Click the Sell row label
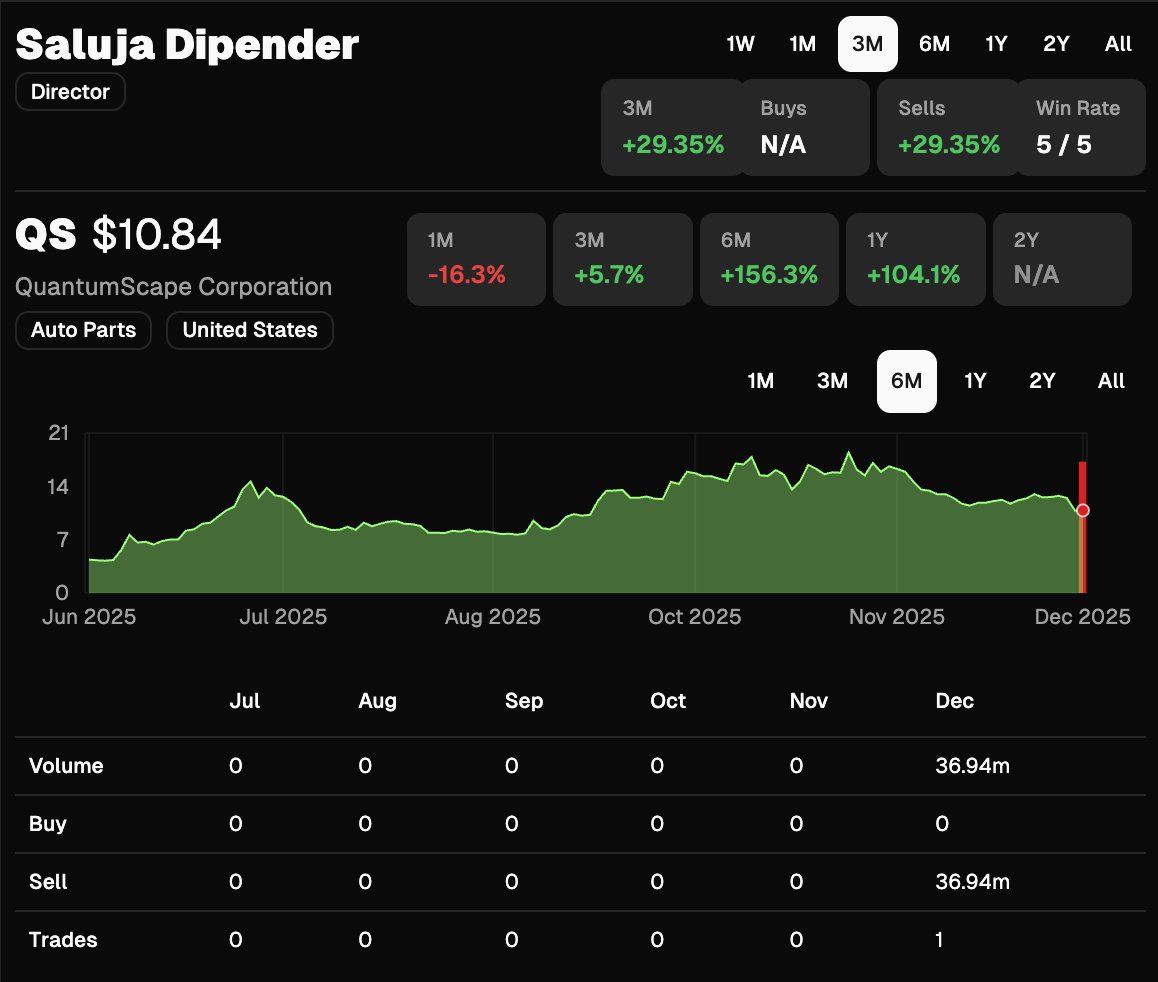Viewport: 1158px width, 982px height. [48, 882]
